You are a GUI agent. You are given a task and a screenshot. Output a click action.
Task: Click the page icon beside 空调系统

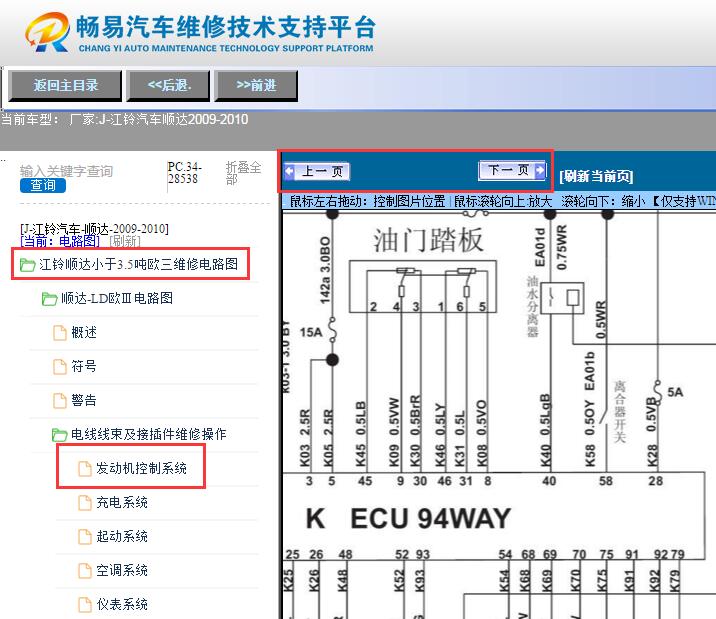click(85, 571)
